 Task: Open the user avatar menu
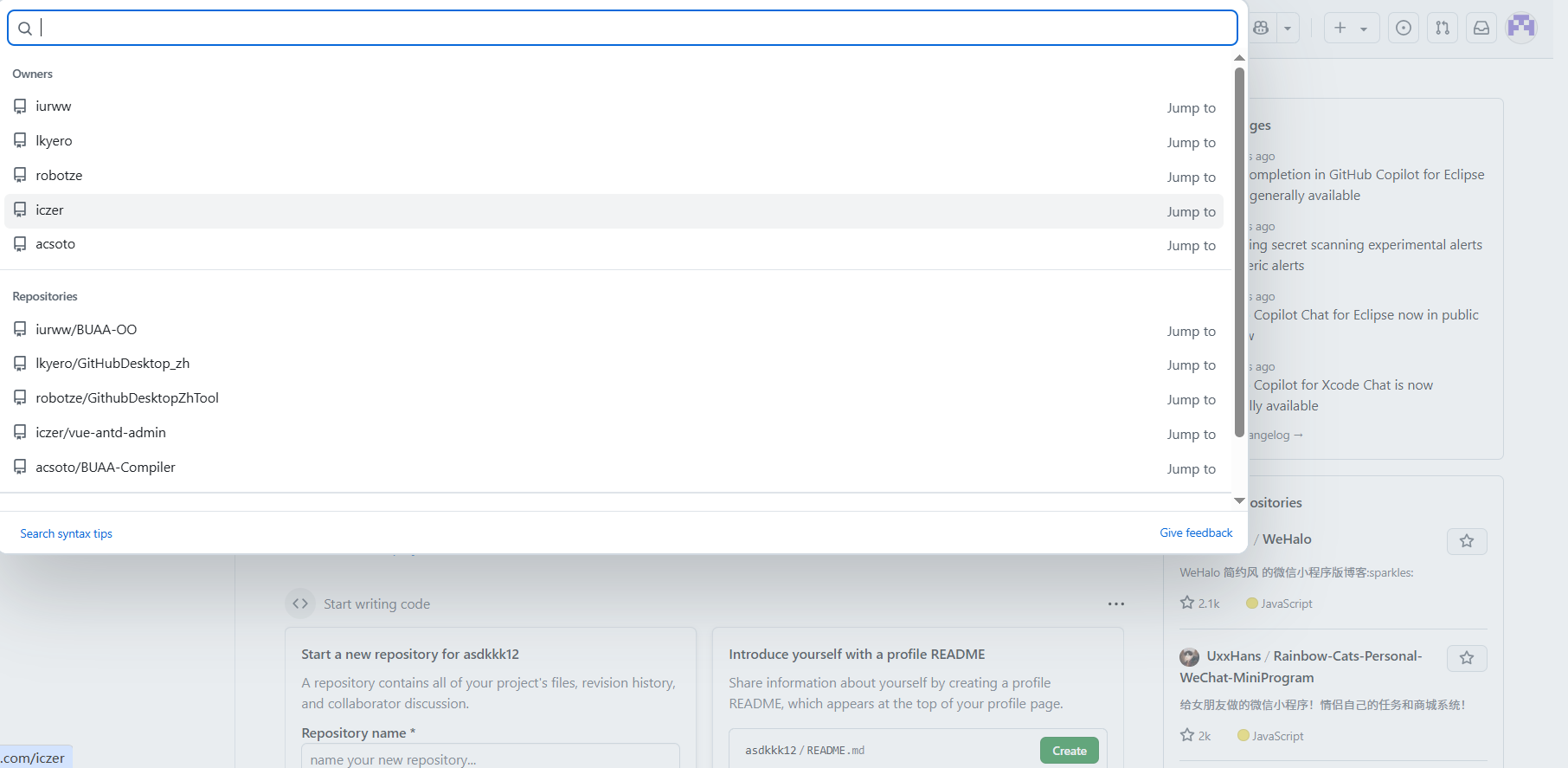tap(1521, 28)
